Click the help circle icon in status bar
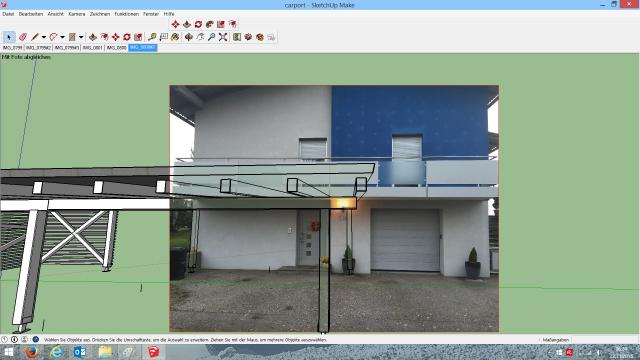640x360 pixels. 36,339
